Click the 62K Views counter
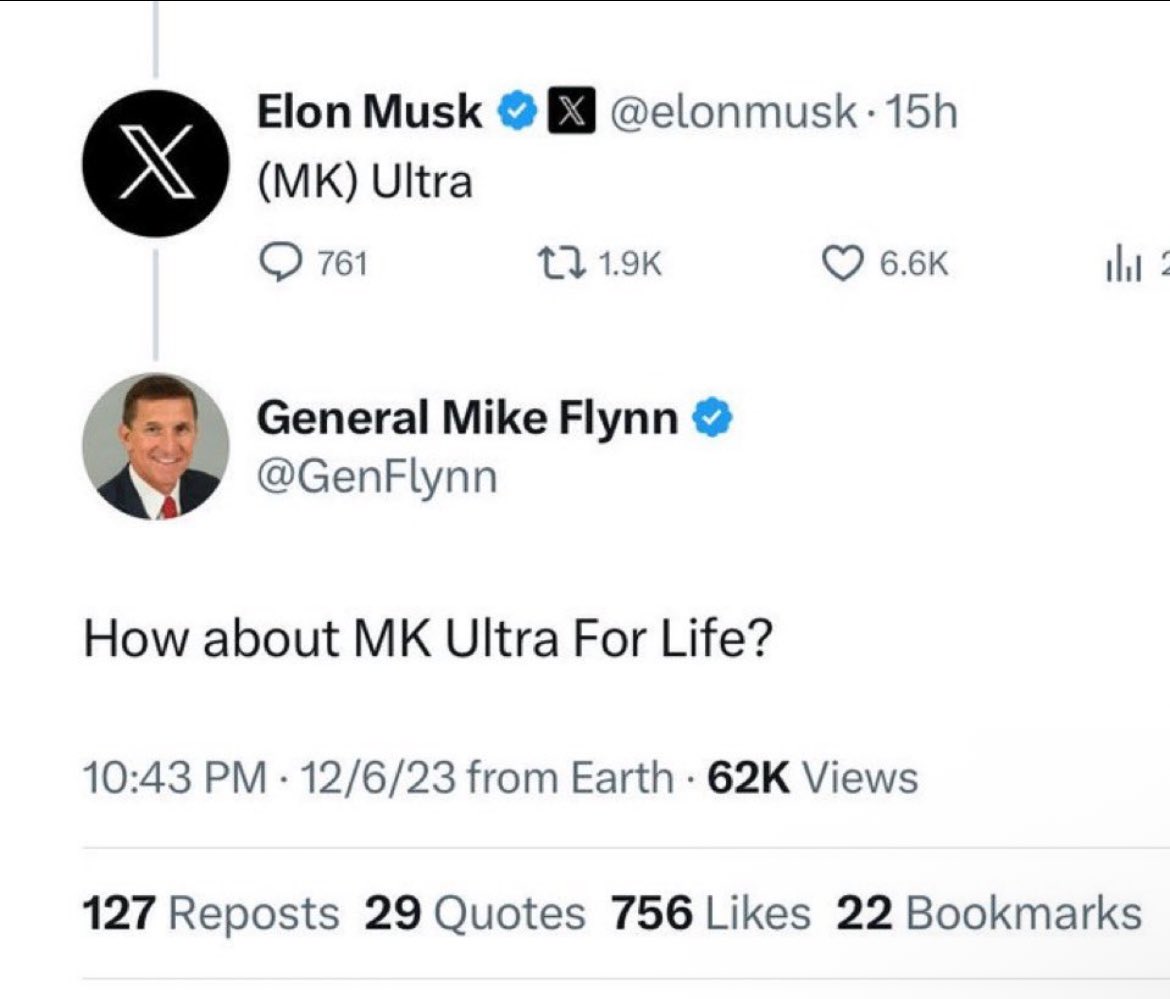The height and width of the screenshot is (999, 1170). (812, 777)
